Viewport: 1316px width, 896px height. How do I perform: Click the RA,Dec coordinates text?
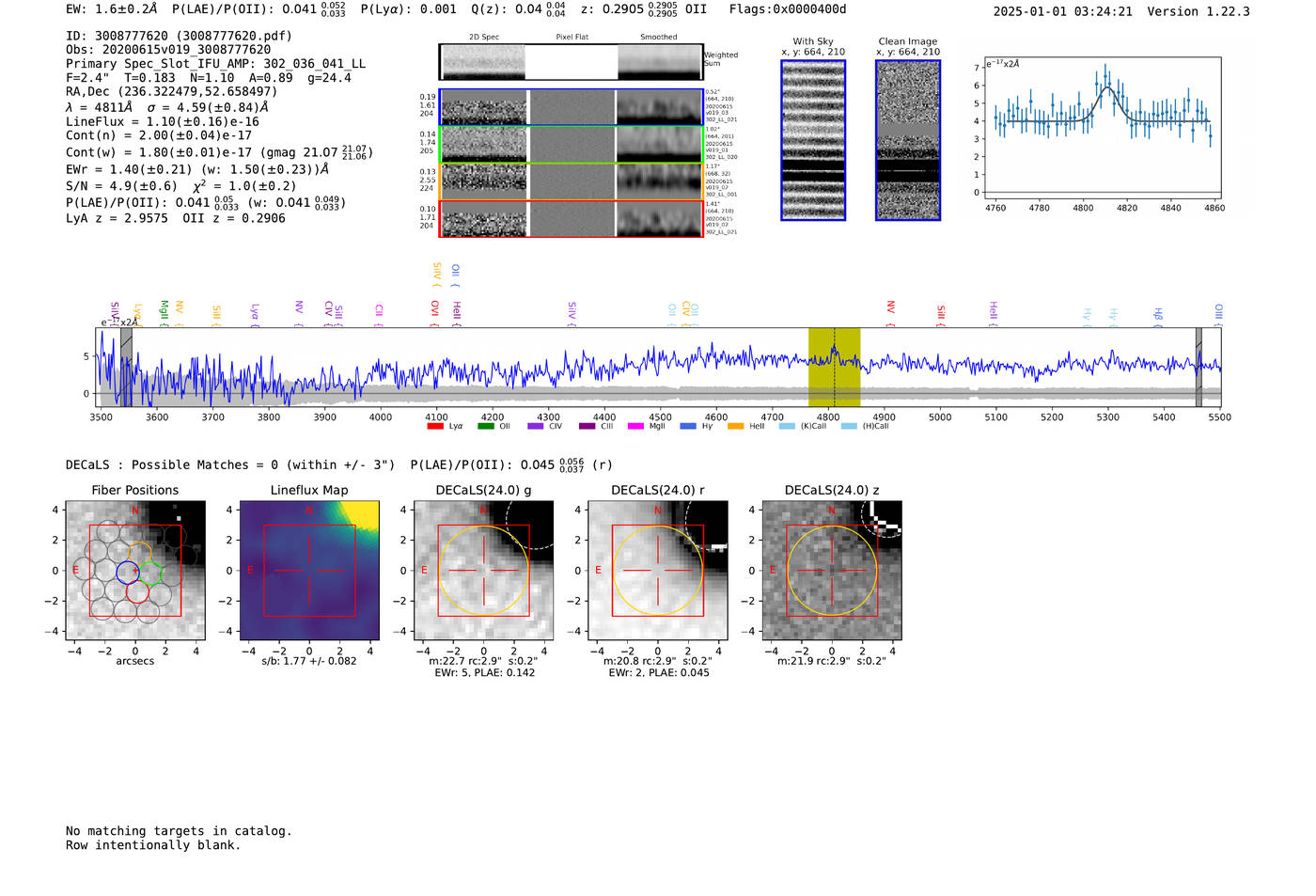point(172,92)
